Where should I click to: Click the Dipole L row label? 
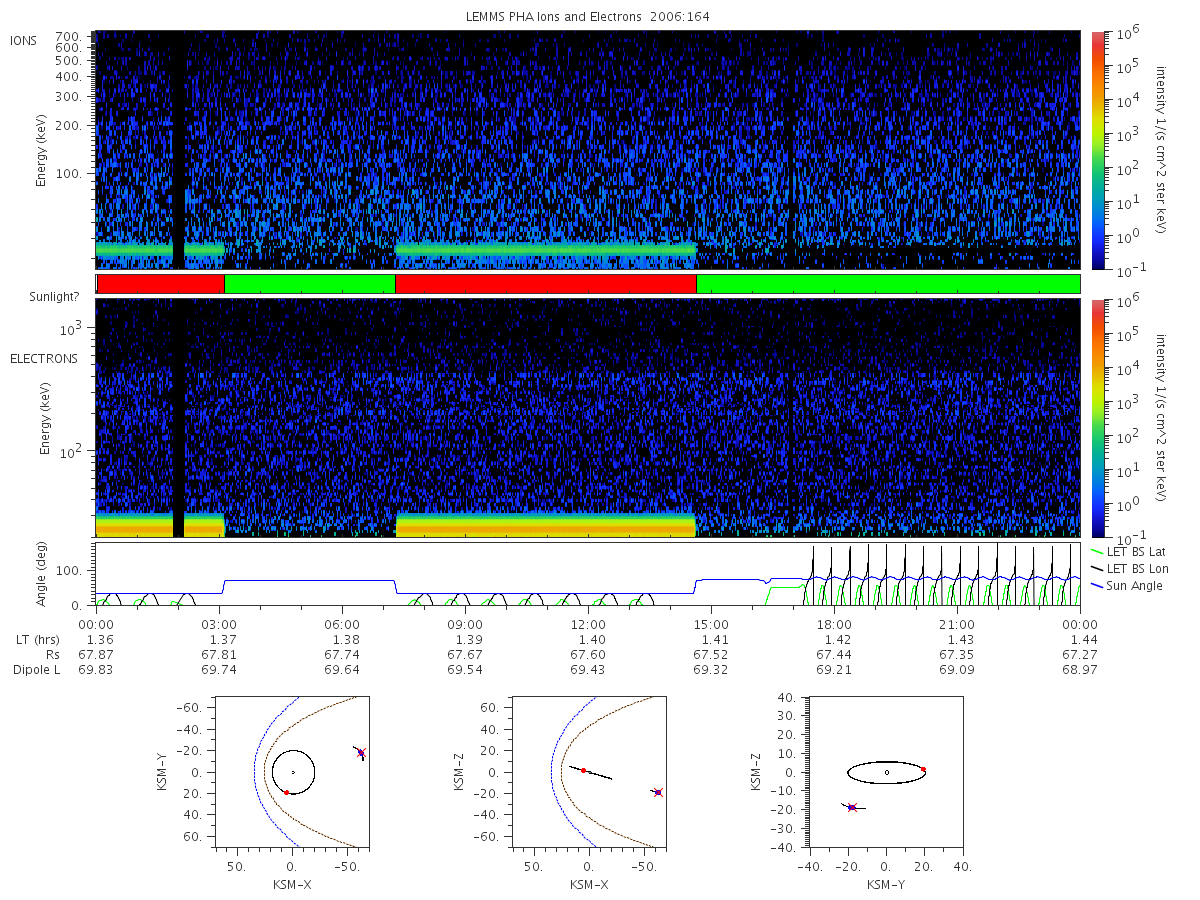point(37,669)
